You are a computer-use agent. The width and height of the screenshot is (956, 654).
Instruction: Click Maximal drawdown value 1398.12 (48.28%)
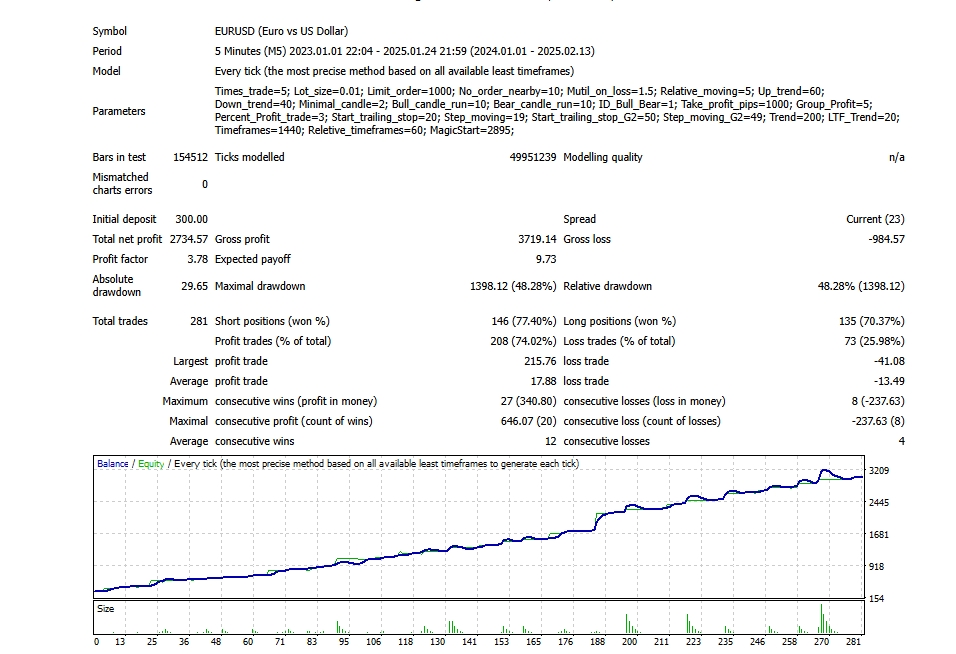(x=513, y=286)
